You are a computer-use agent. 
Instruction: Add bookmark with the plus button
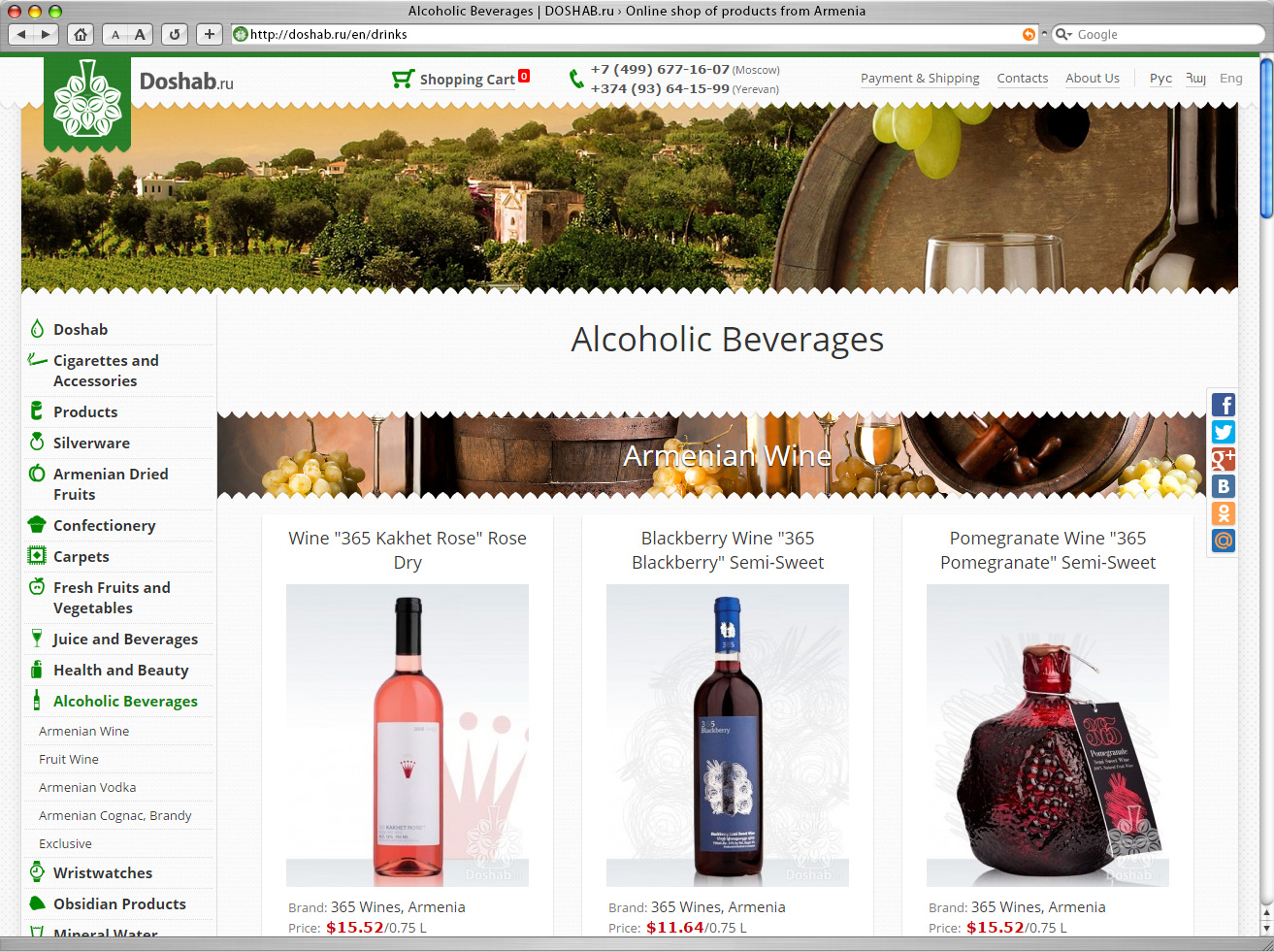(x=210, y=34)
